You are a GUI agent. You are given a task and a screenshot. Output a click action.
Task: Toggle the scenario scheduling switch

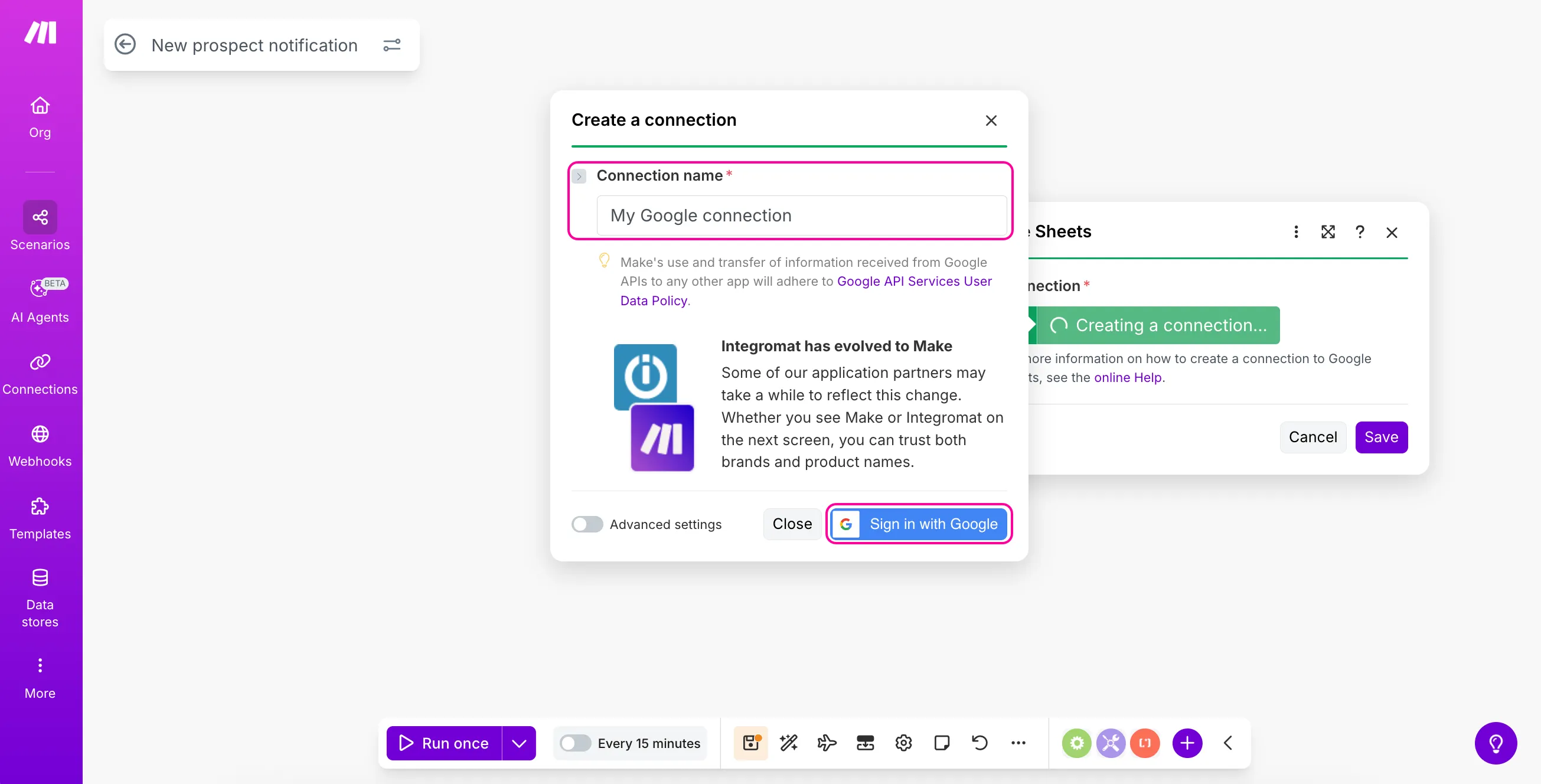pyautogui.click(x=575, y=743)
